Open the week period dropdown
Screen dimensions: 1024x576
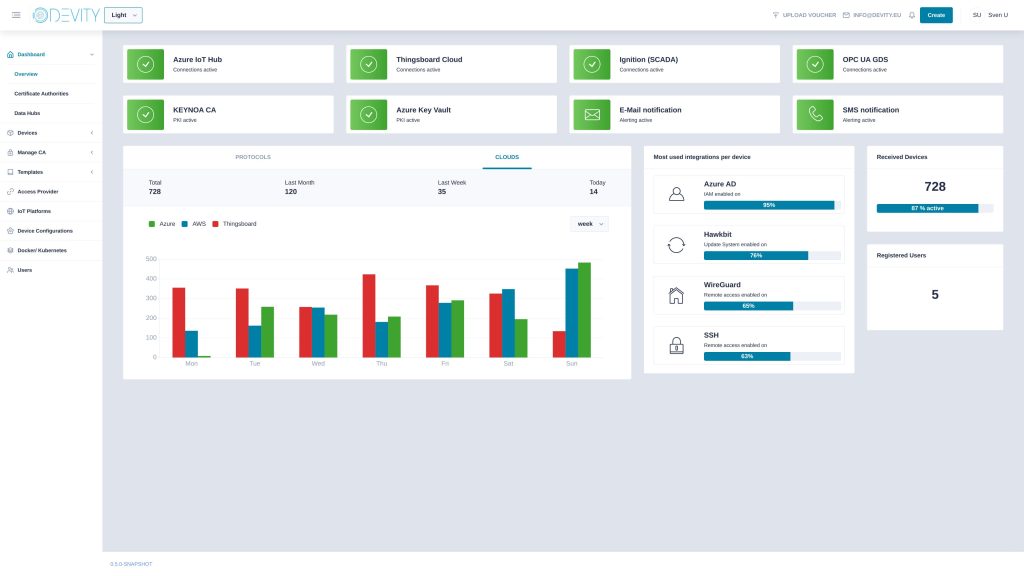tap(589, 224)
